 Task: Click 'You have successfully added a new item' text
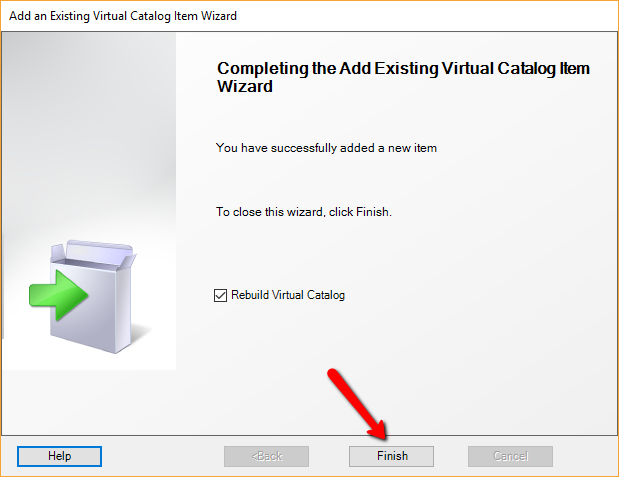point(326,148)
